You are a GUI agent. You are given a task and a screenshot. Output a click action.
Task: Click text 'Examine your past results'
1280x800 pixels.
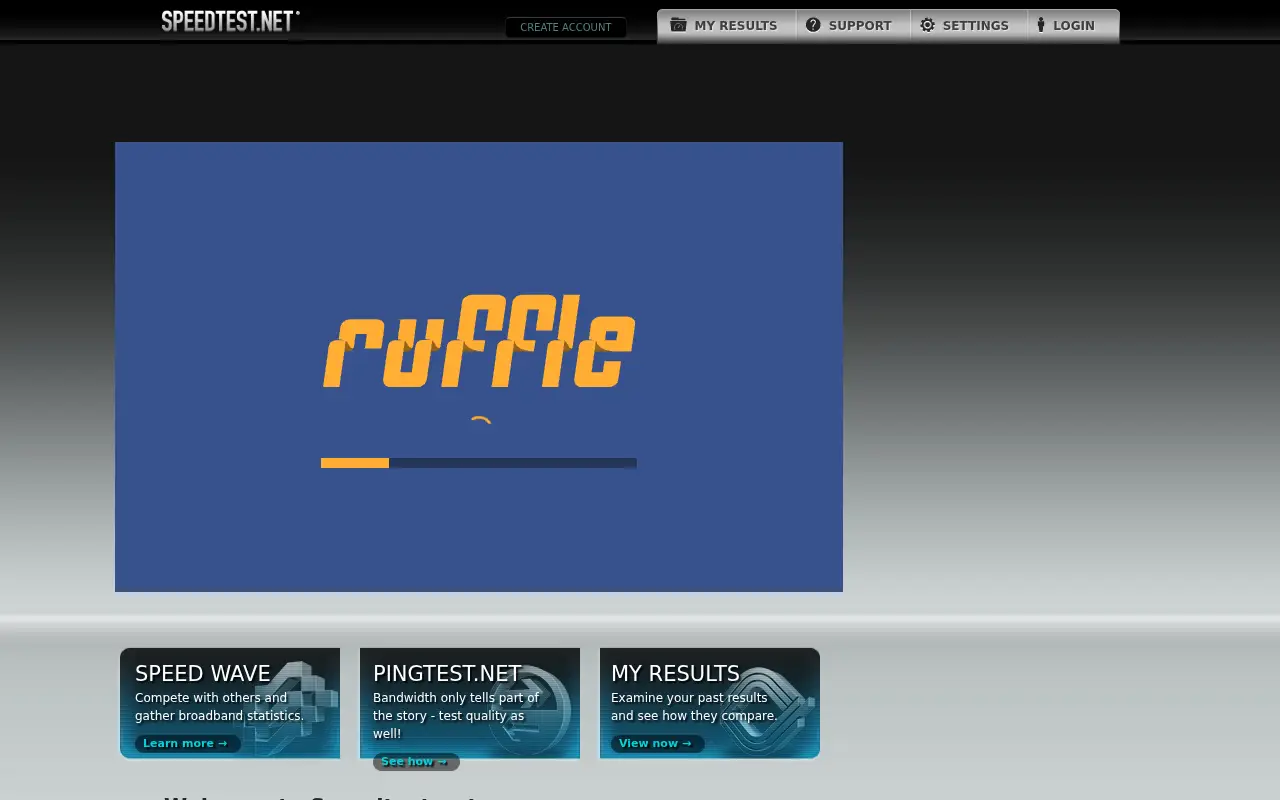click(689, 698)
